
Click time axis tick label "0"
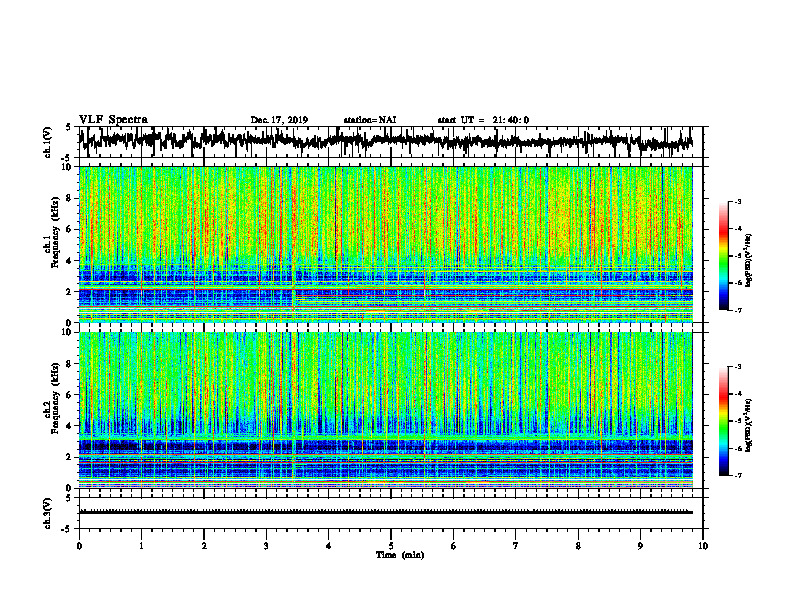(x=79, y=546)
